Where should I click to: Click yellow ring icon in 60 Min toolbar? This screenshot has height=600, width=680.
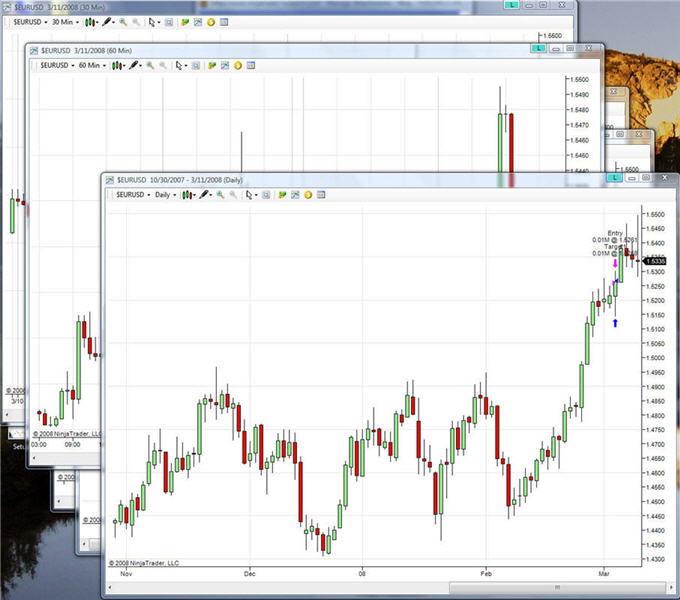[238, 65]
